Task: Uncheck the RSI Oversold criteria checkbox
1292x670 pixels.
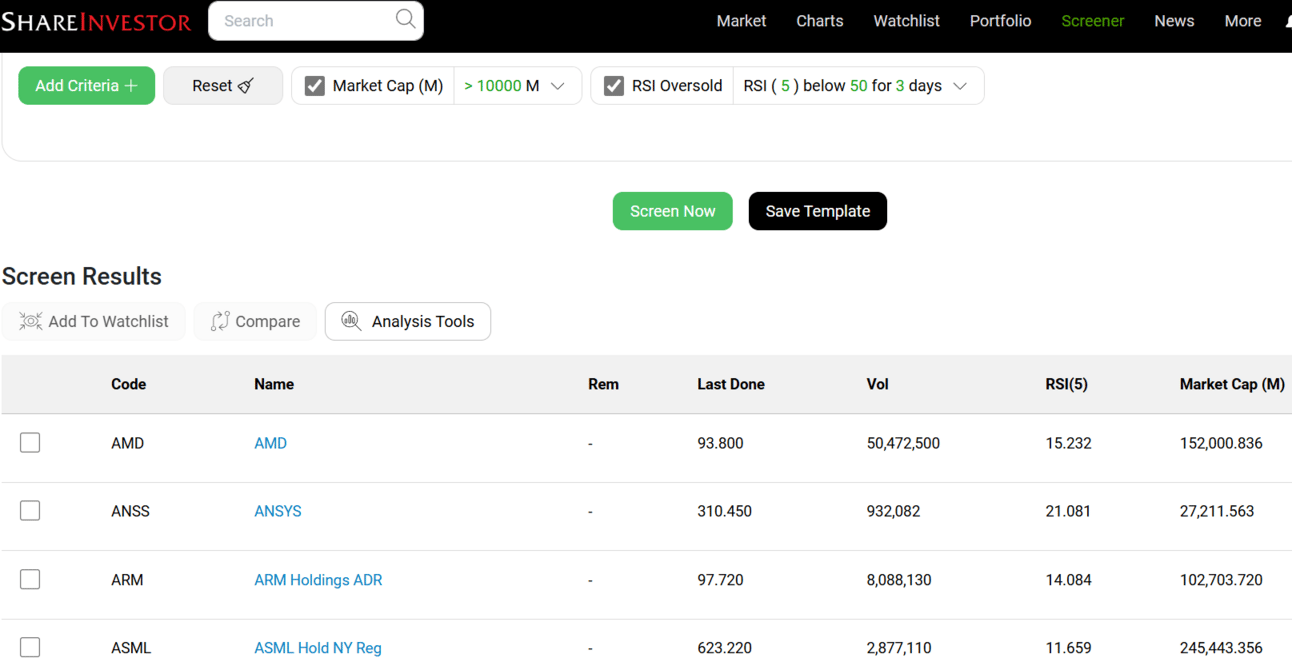Action: pyautogui.click(x=614, y=86)
